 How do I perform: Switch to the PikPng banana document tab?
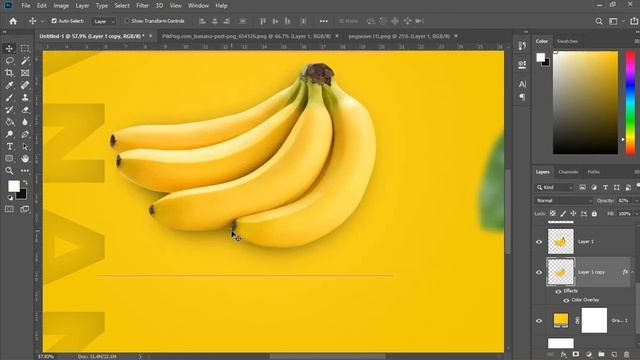(247, 36)
